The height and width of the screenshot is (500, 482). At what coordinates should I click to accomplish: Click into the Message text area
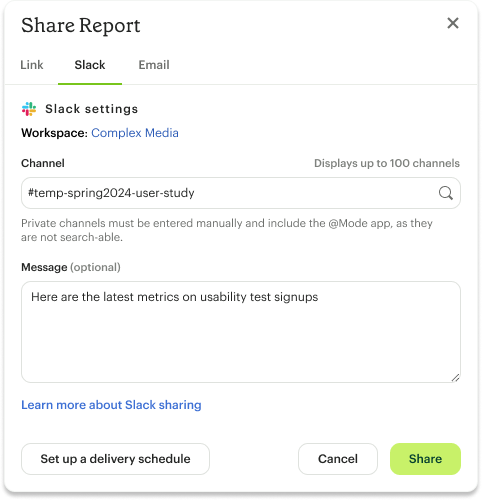pos(241,332)
